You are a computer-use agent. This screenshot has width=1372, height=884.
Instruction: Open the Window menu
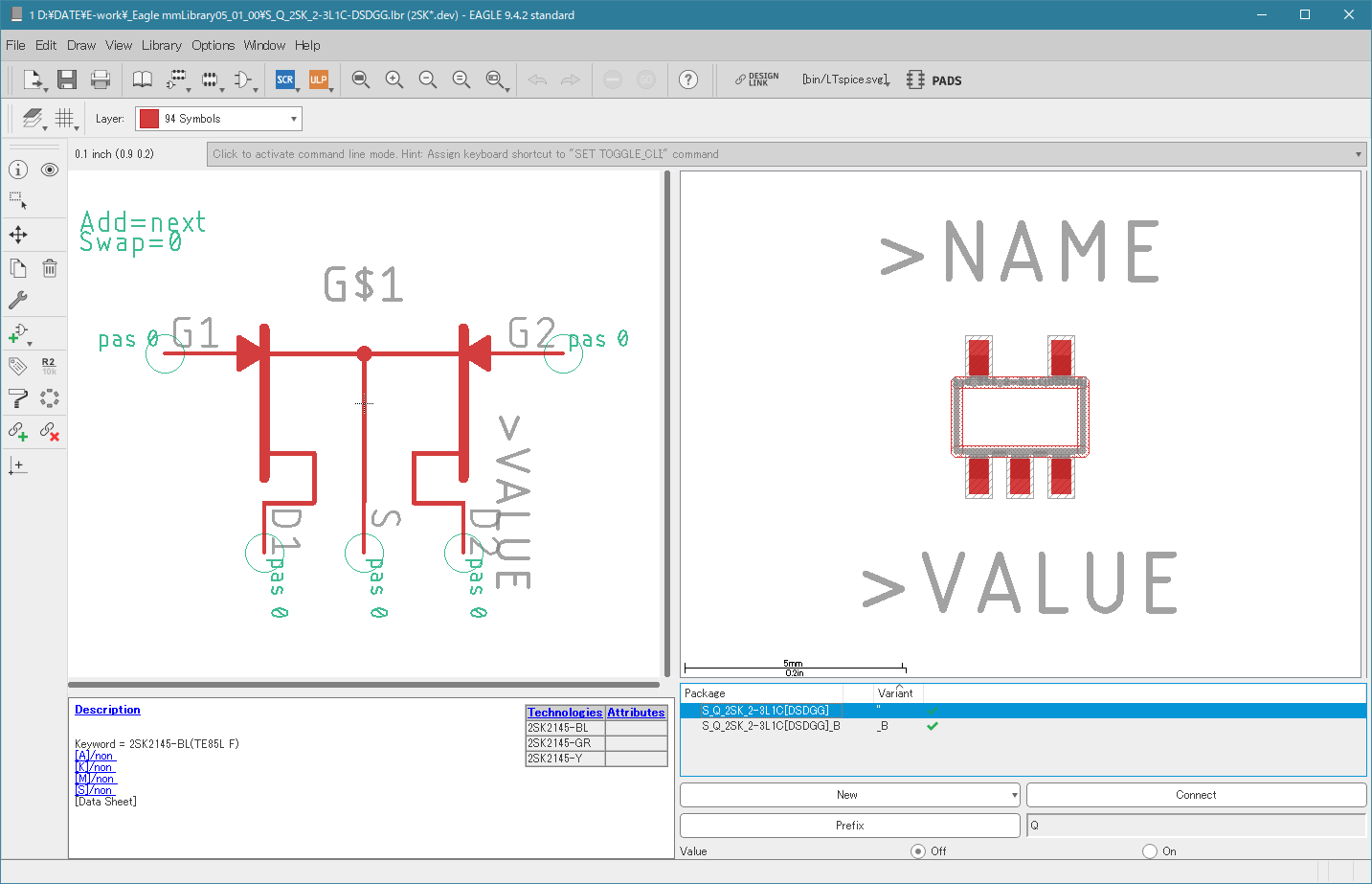[x=264, y=45]
